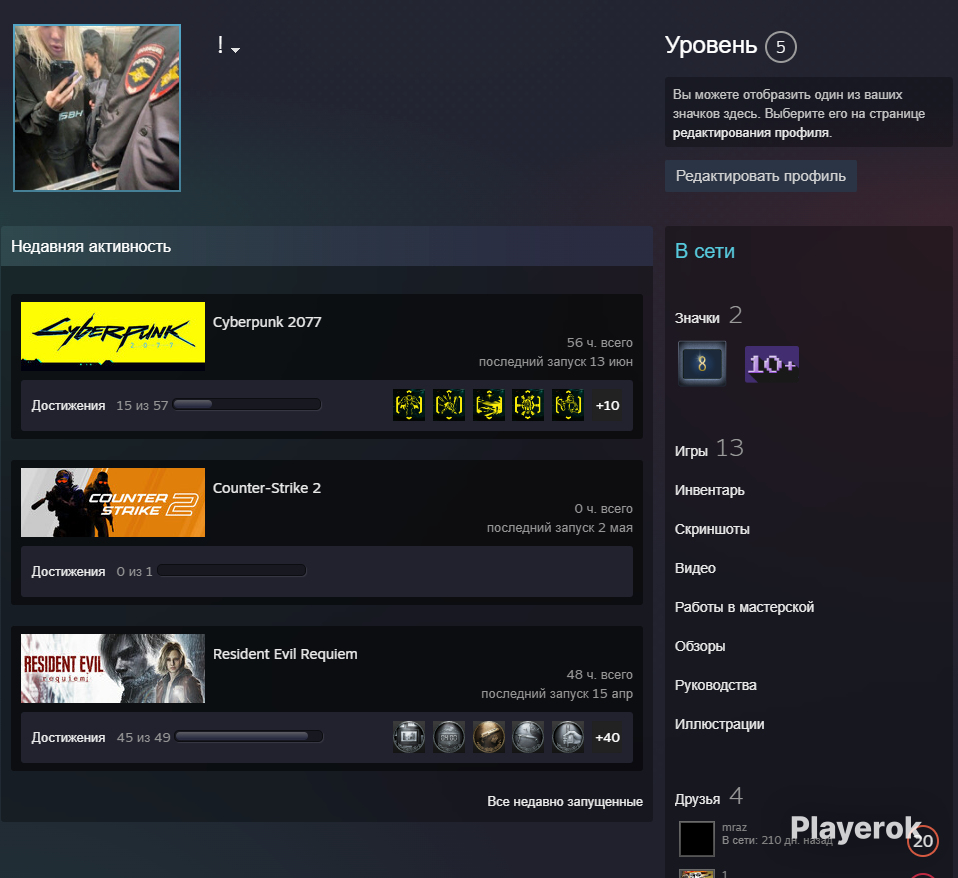Open the second Cyberpunk 2077 achievement icon
The image size is (958, 878).
[x=448, y=405]
